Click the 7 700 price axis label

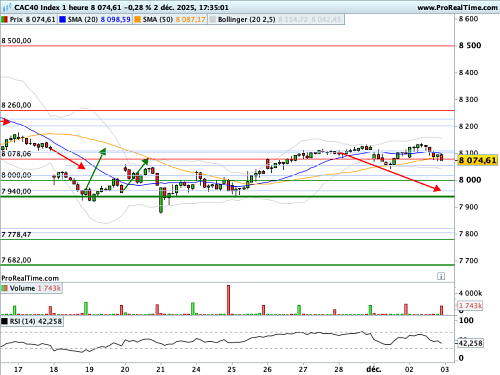[468, 261]
